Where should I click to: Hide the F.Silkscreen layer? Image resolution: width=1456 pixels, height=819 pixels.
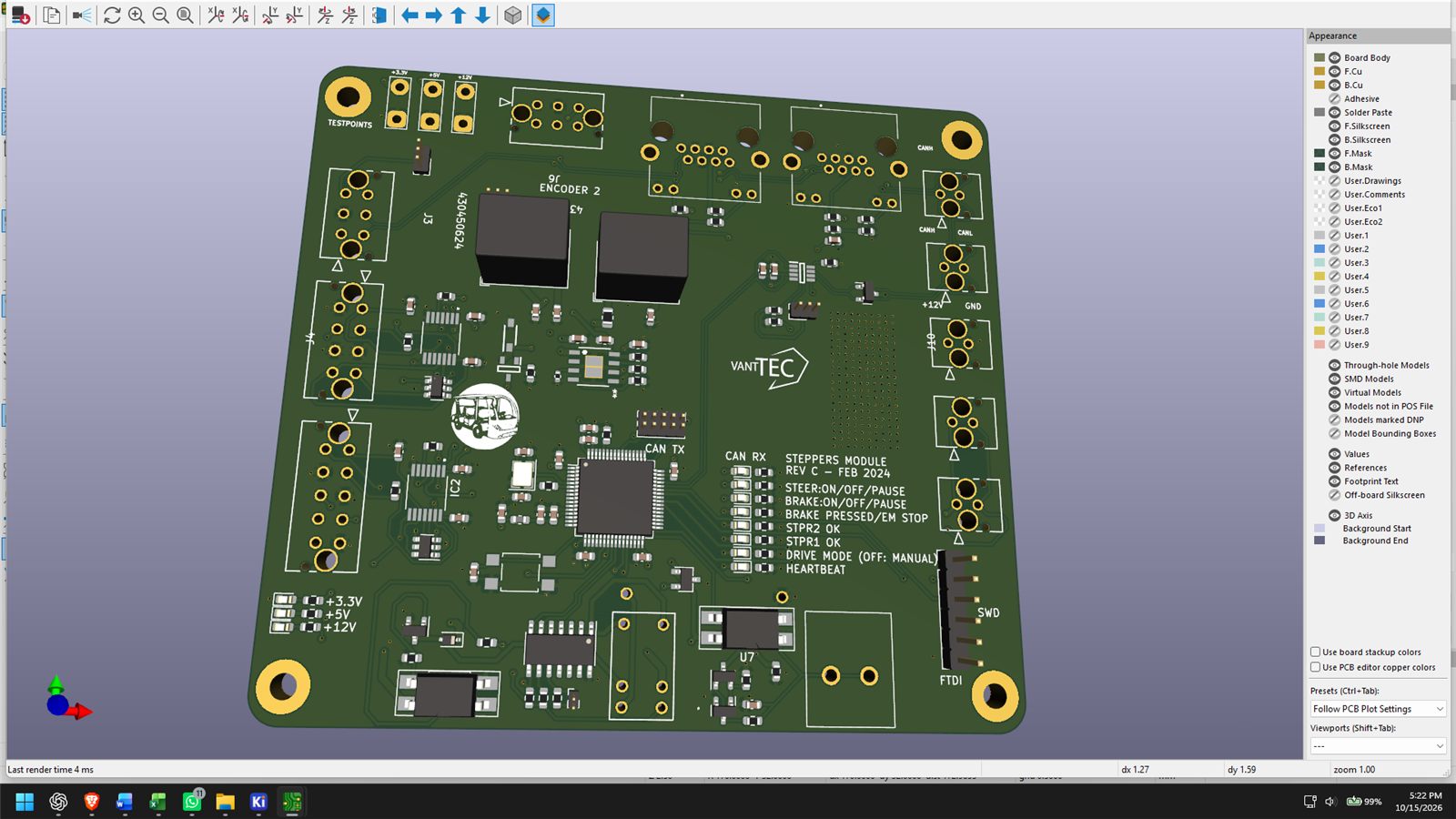[x=1335, y=126]
